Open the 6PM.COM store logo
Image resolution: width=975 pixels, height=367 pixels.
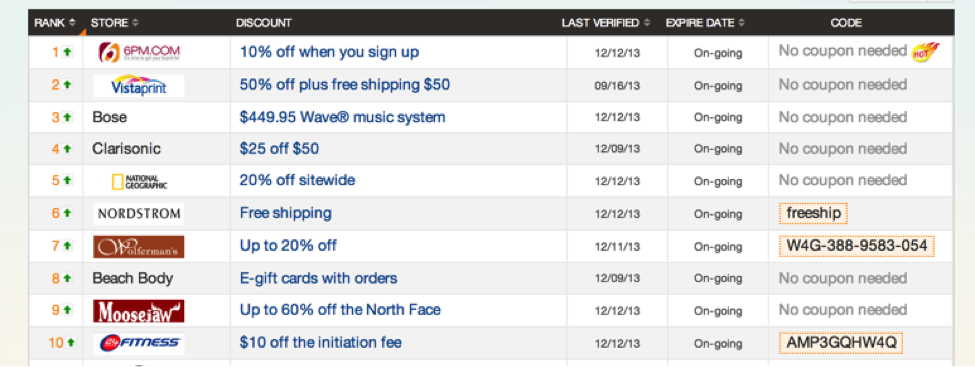pyautogui.click(x=139, y=52)
